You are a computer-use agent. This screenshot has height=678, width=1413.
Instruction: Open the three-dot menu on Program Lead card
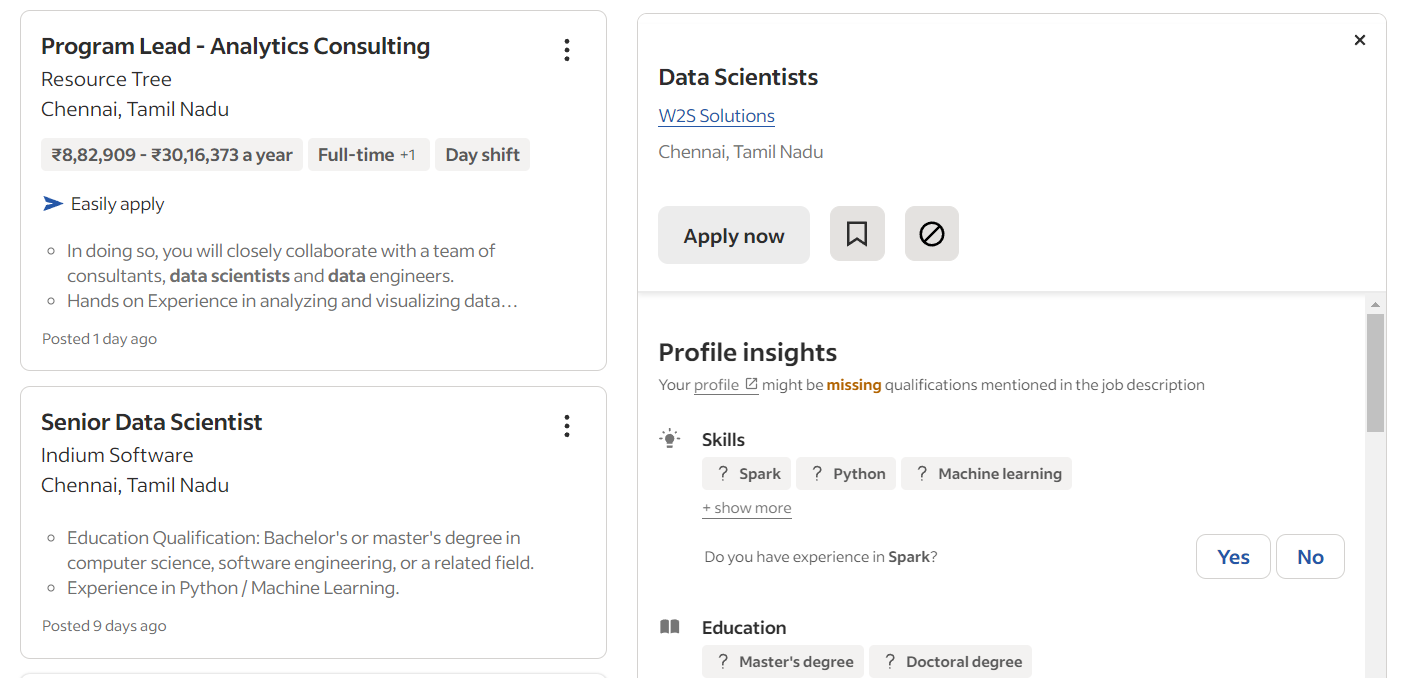tap(566, 49)
